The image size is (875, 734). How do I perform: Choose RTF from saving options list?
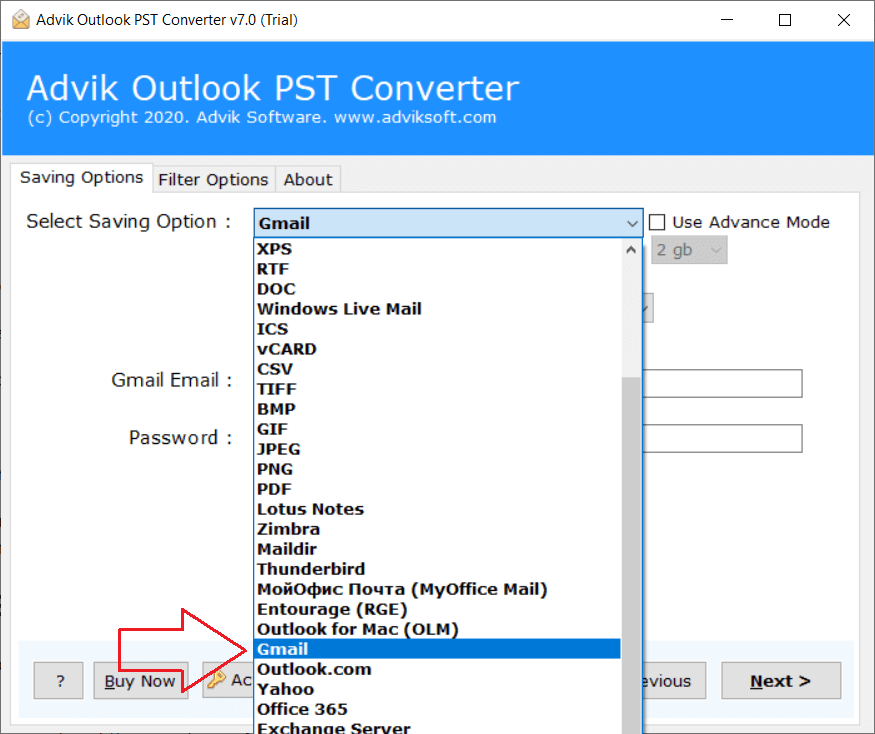pyautogui.click(x=438, y=269)
